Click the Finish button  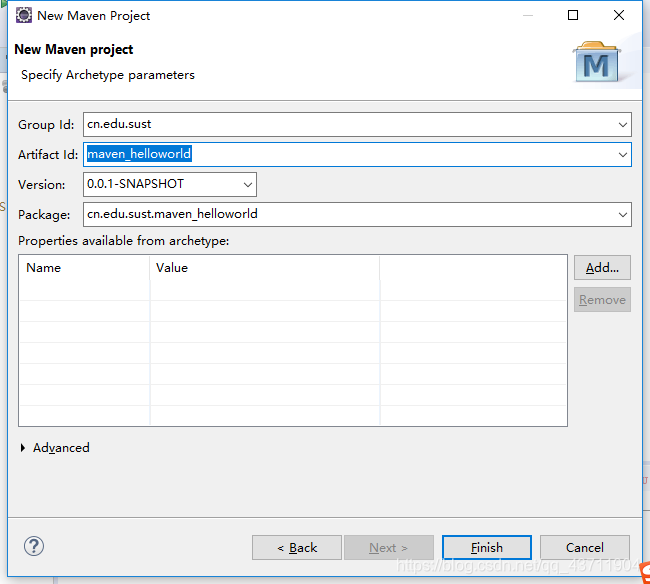click(487, 548)
